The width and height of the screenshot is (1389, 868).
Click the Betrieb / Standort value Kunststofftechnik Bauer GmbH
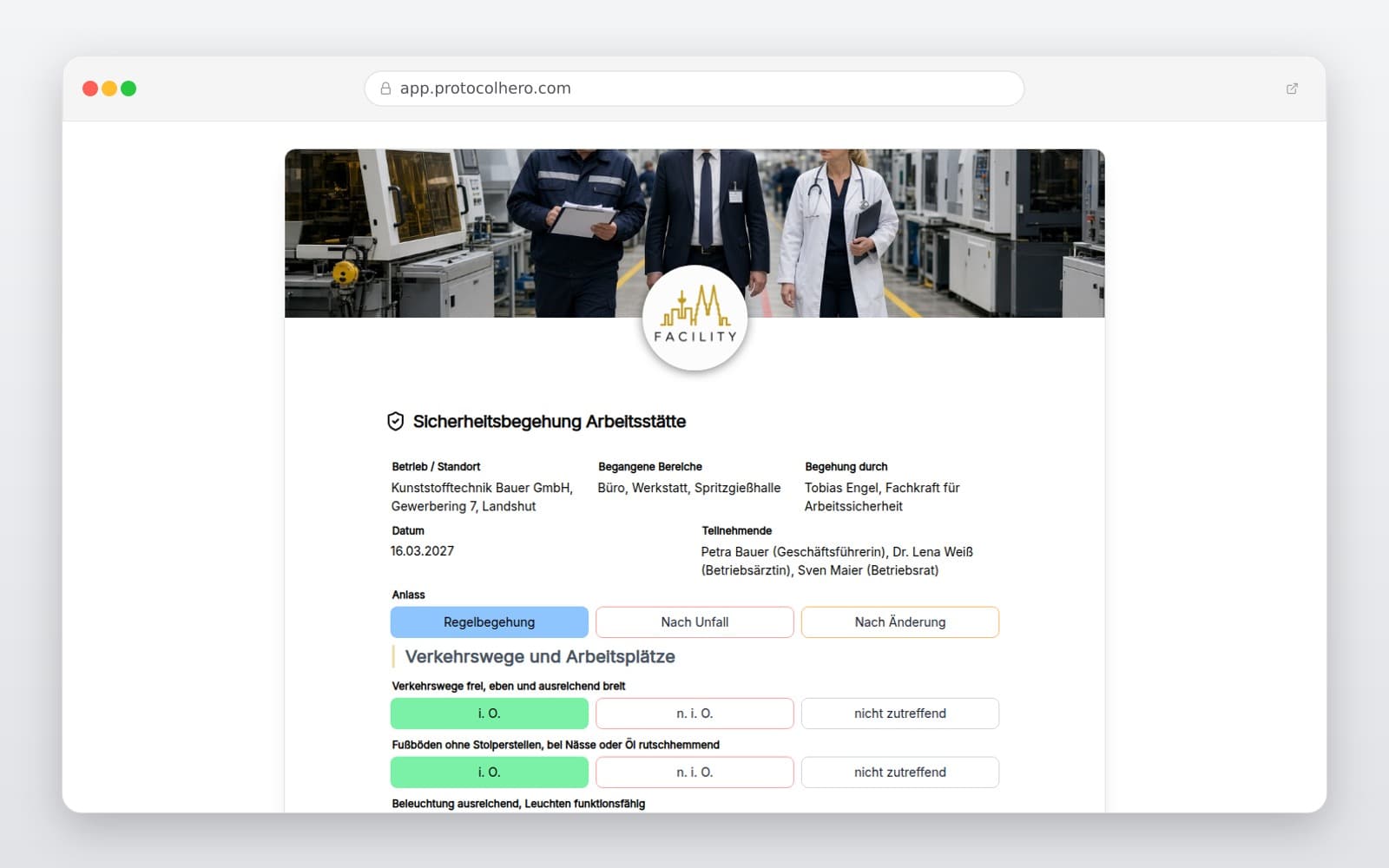point(482,497)
